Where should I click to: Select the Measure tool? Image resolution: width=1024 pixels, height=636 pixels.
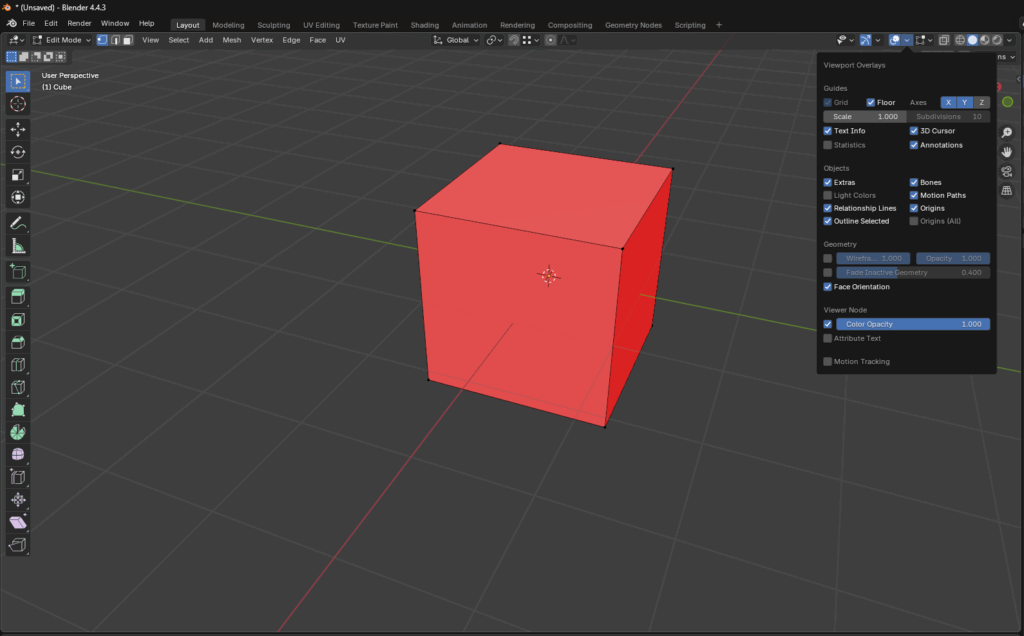(x=18, y=246)
